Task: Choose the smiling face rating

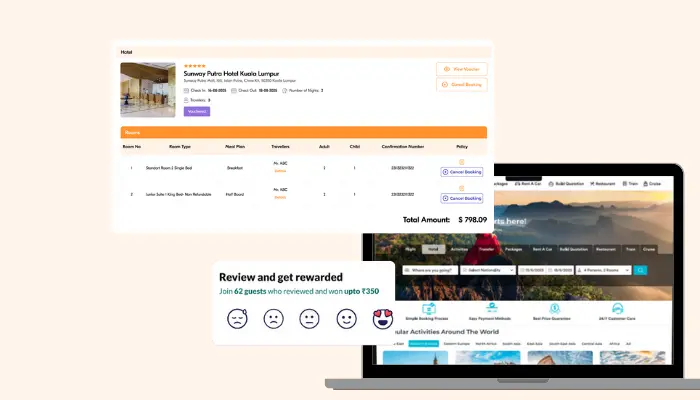Action: [346, 319]
